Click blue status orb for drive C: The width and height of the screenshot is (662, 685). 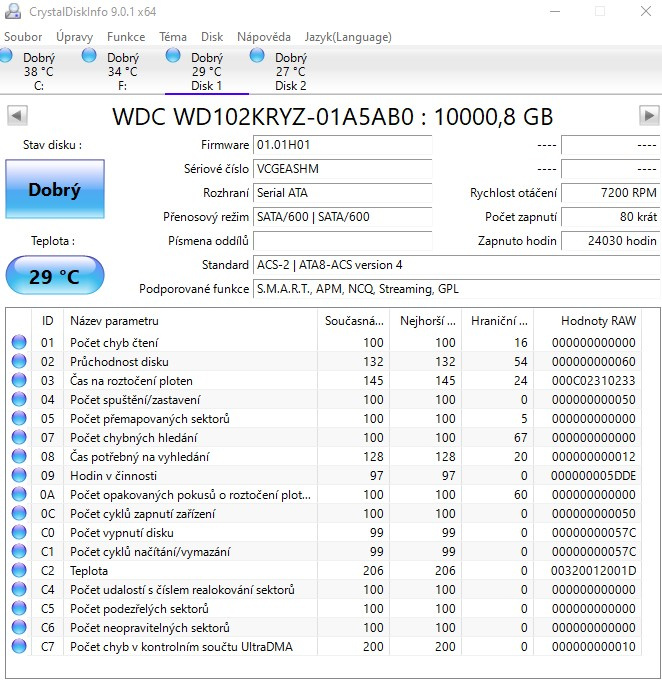point(6,55)
